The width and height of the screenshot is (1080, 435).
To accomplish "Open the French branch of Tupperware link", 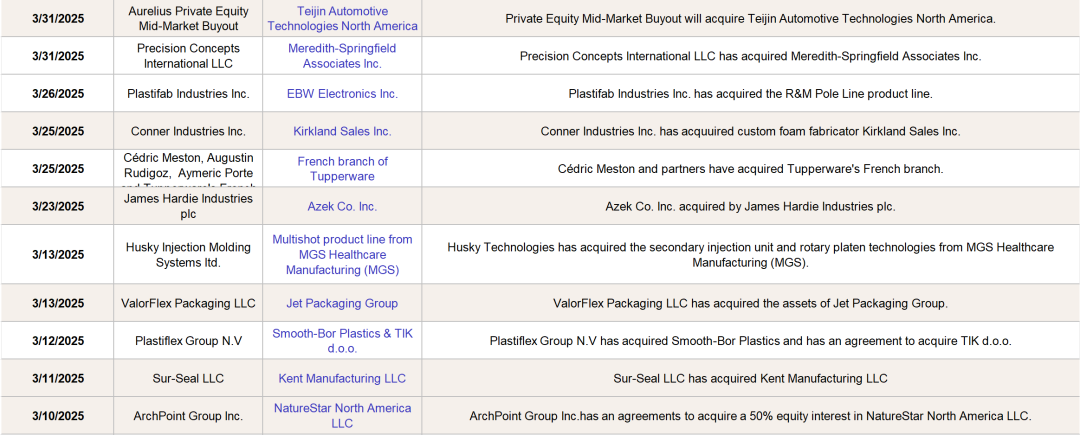I will [342, 169].
